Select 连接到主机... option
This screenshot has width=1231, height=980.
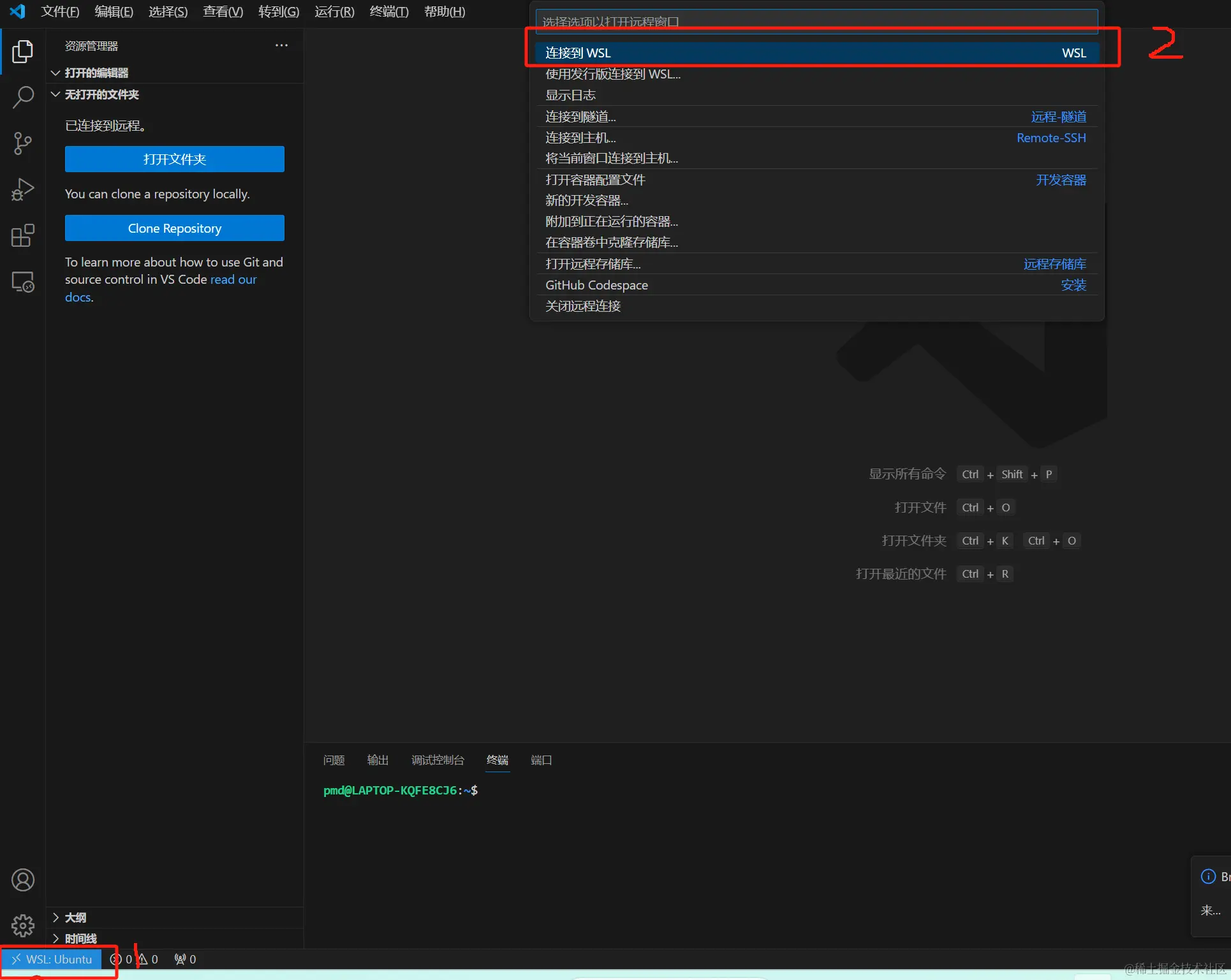[x=816, y=138]
